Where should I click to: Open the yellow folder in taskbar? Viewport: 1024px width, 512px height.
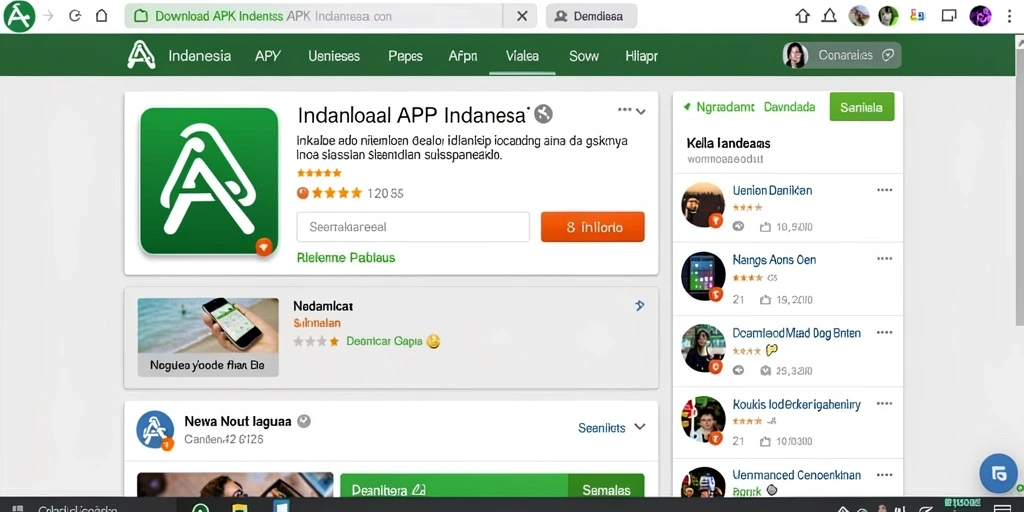(x=241, y=507)
